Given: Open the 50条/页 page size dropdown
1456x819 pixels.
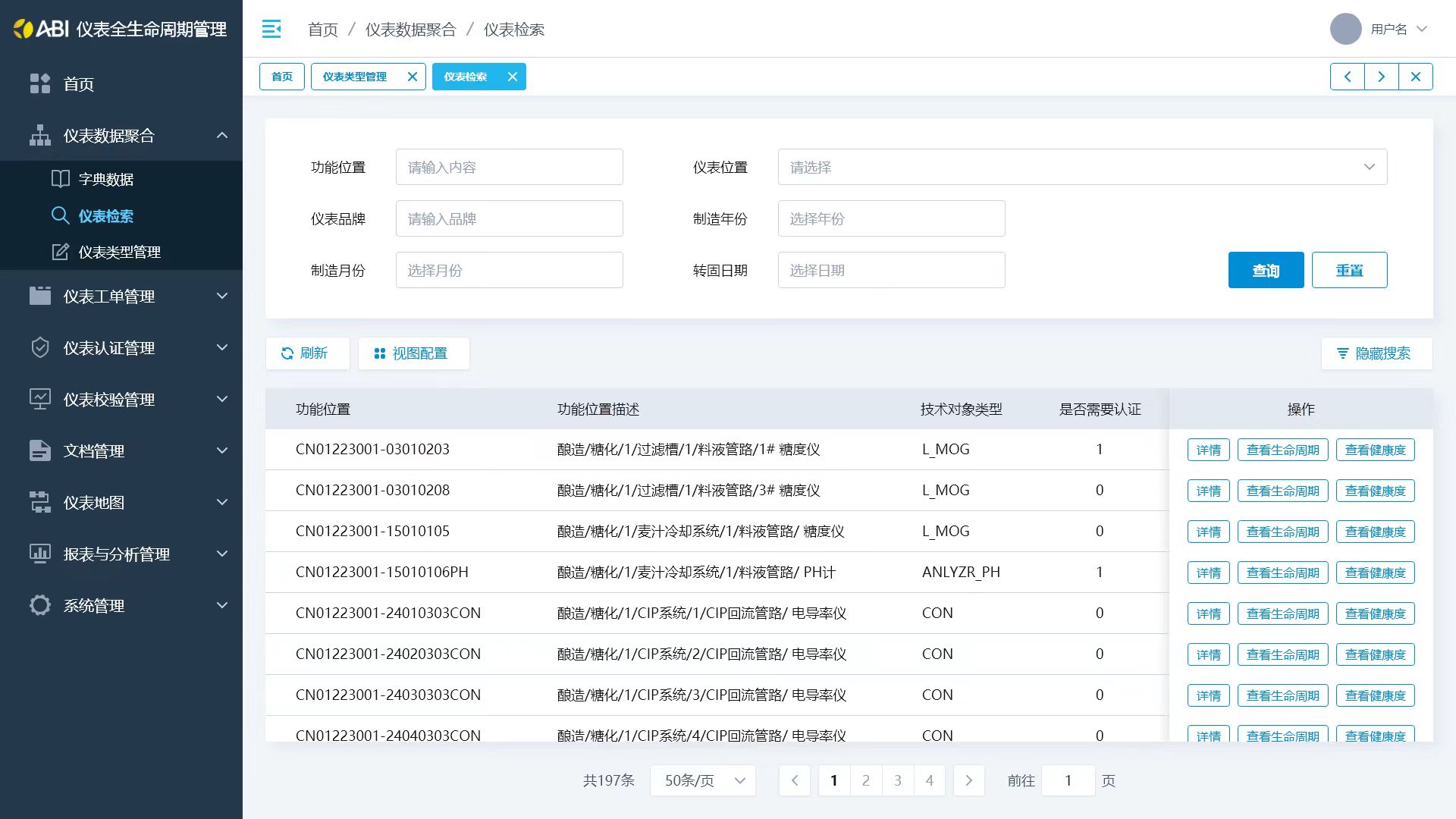Looking at the screenshot, I should (x=702, y=780).
